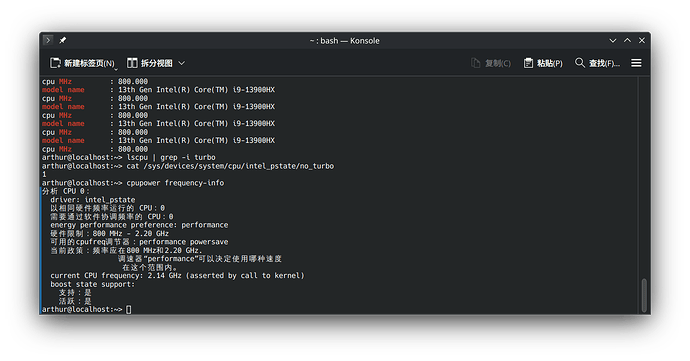Toggle the pin window icon
Image resolution: width=690 pixels, height=361 pixels.
tap(63, 41)
